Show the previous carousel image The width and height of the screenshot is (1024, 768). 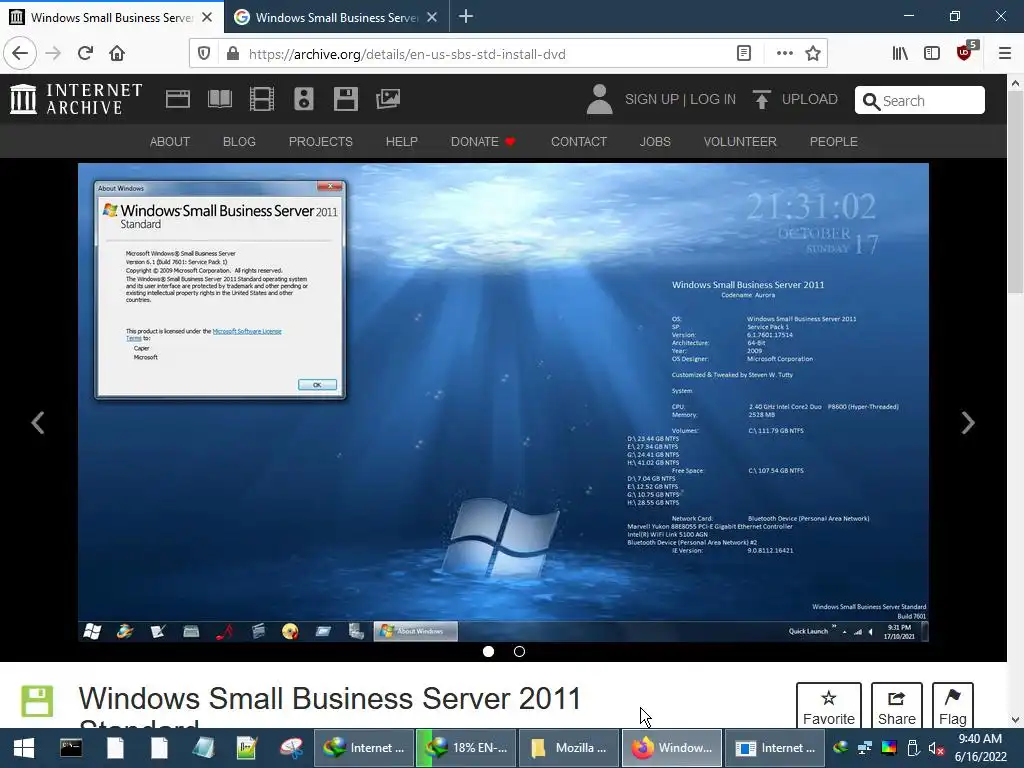[38, 423]
